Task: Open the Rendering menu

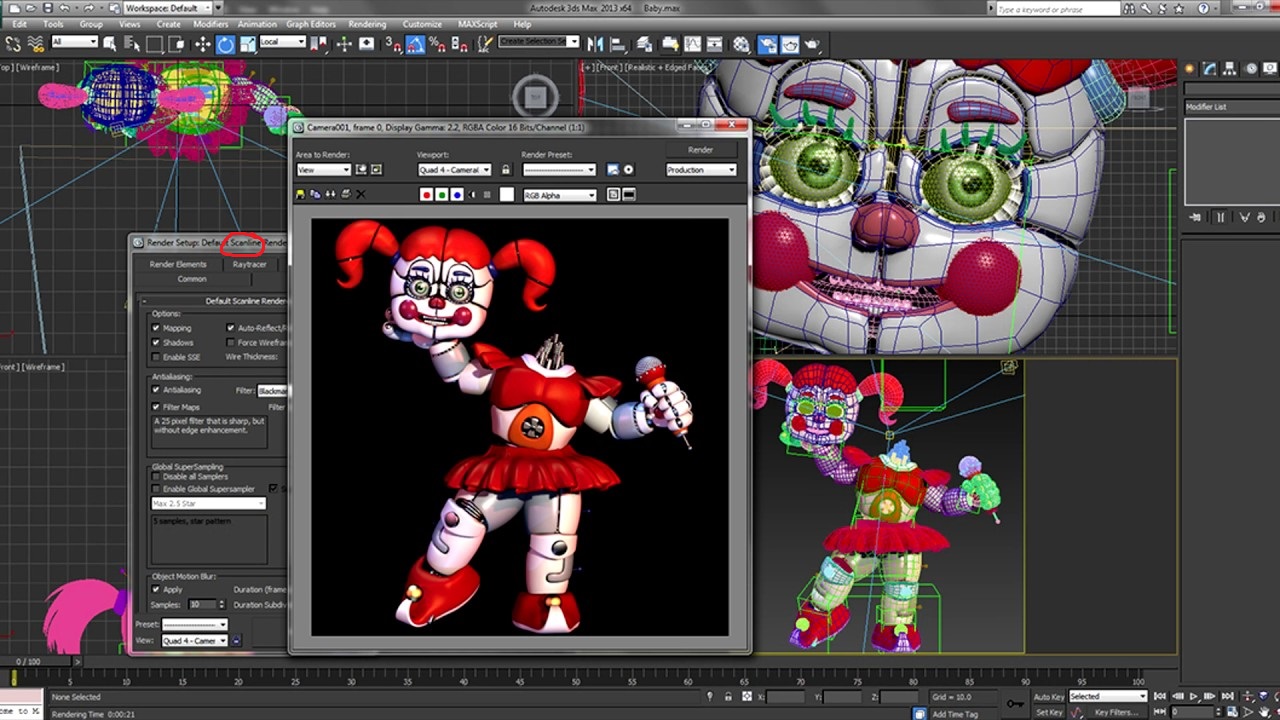Action: (367, 24)
